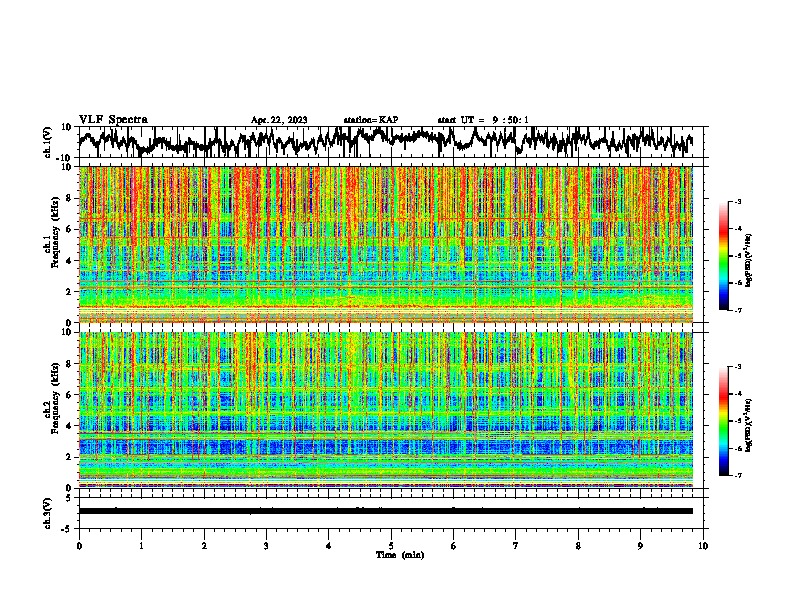The width and height of the screenshot is (792, 612).
Task: Click inside the ch.1 spectrogram panel
Action: pyautogui.click(x=386, y=244)
